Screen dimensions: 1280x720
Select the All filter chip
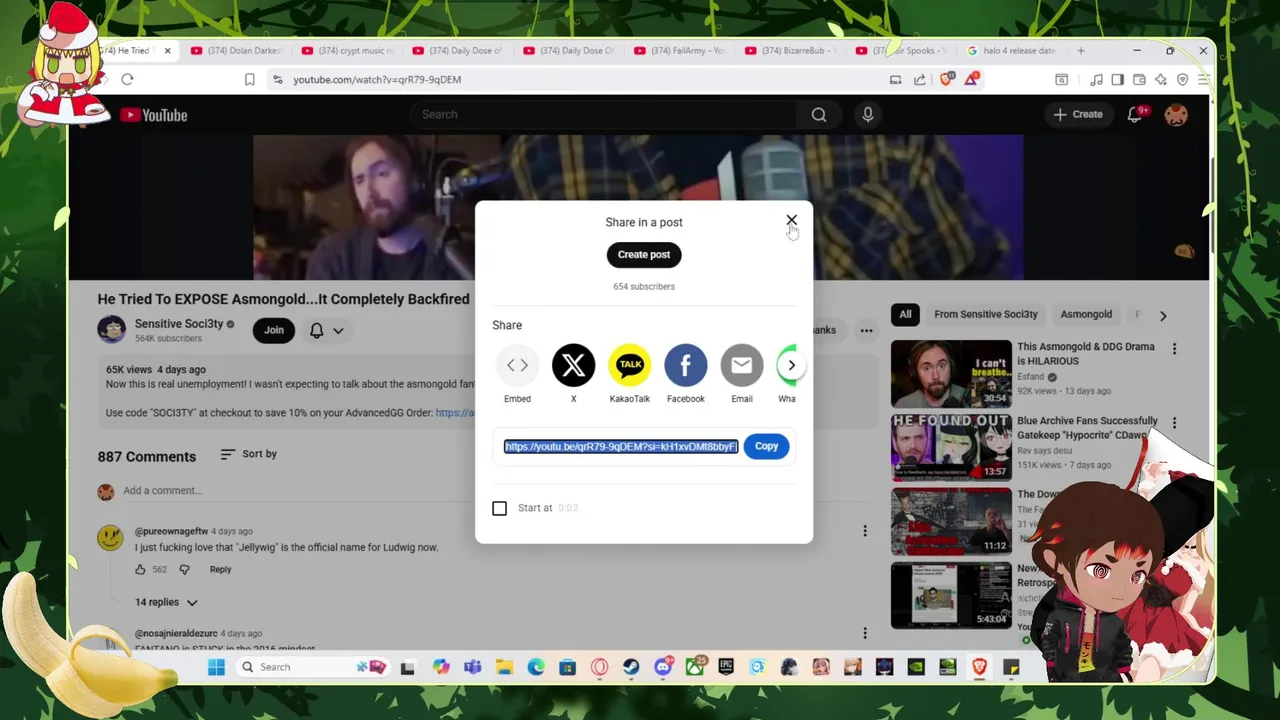905,314
